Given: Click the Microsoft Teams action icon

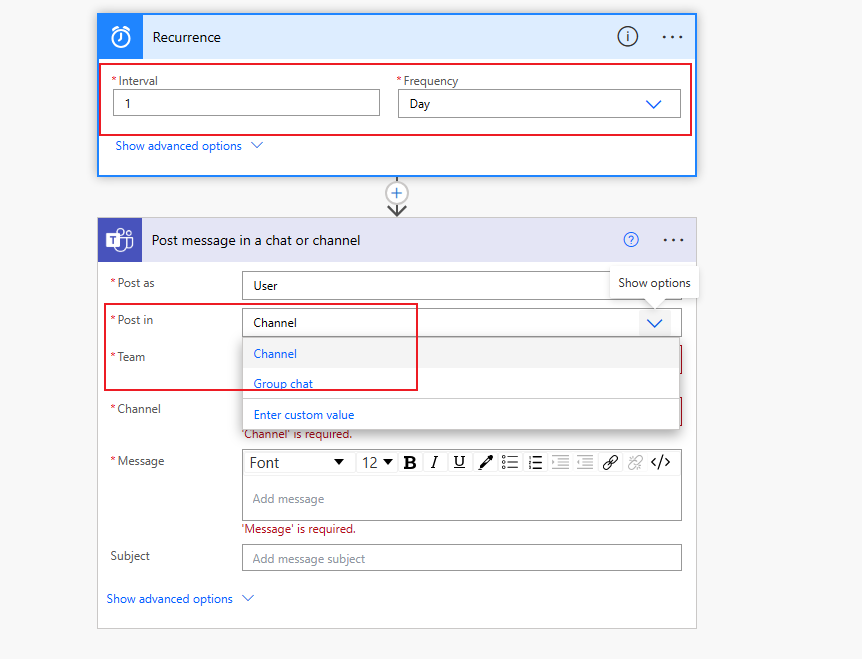Looking at the screenshot, I should (120, 240).
